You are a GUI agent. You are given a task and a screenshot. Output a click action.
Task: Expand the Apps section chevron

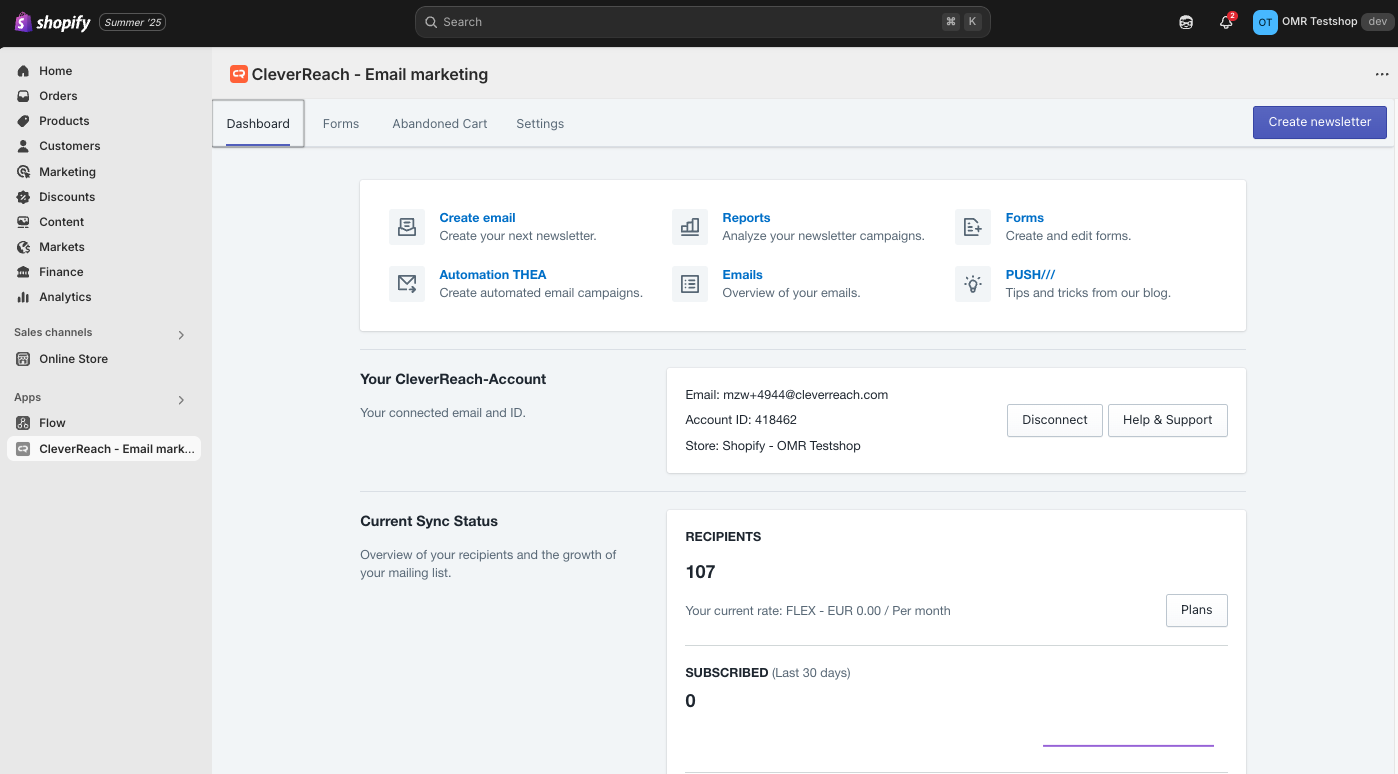(x=181, y=400)
